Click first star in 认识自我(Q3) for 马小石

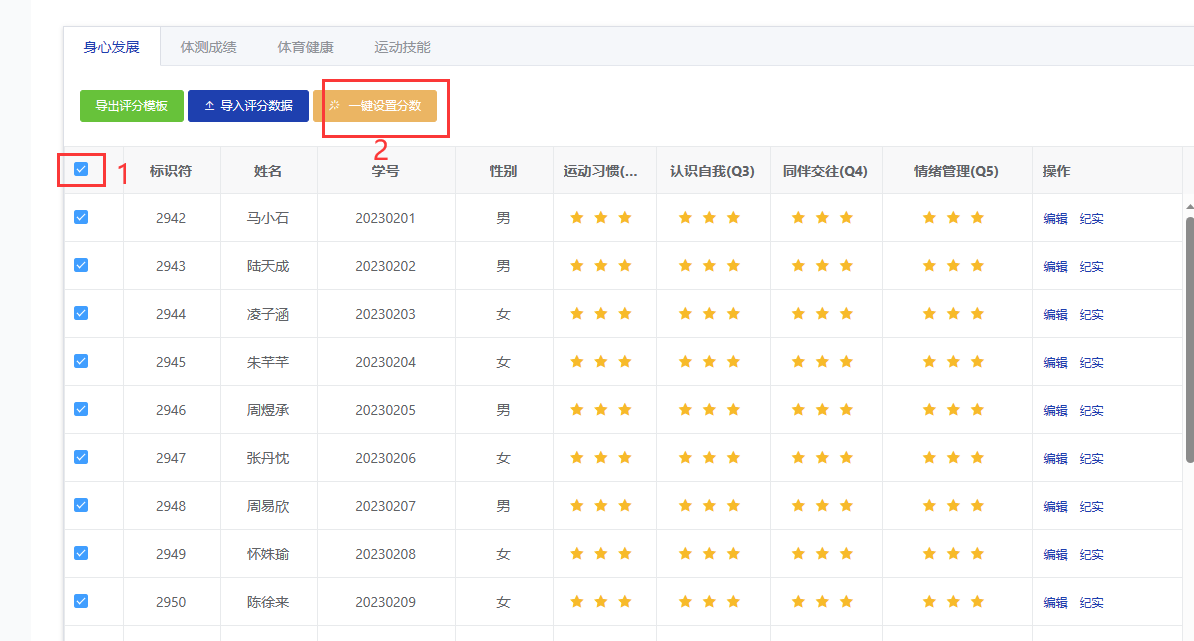[685, 218]
